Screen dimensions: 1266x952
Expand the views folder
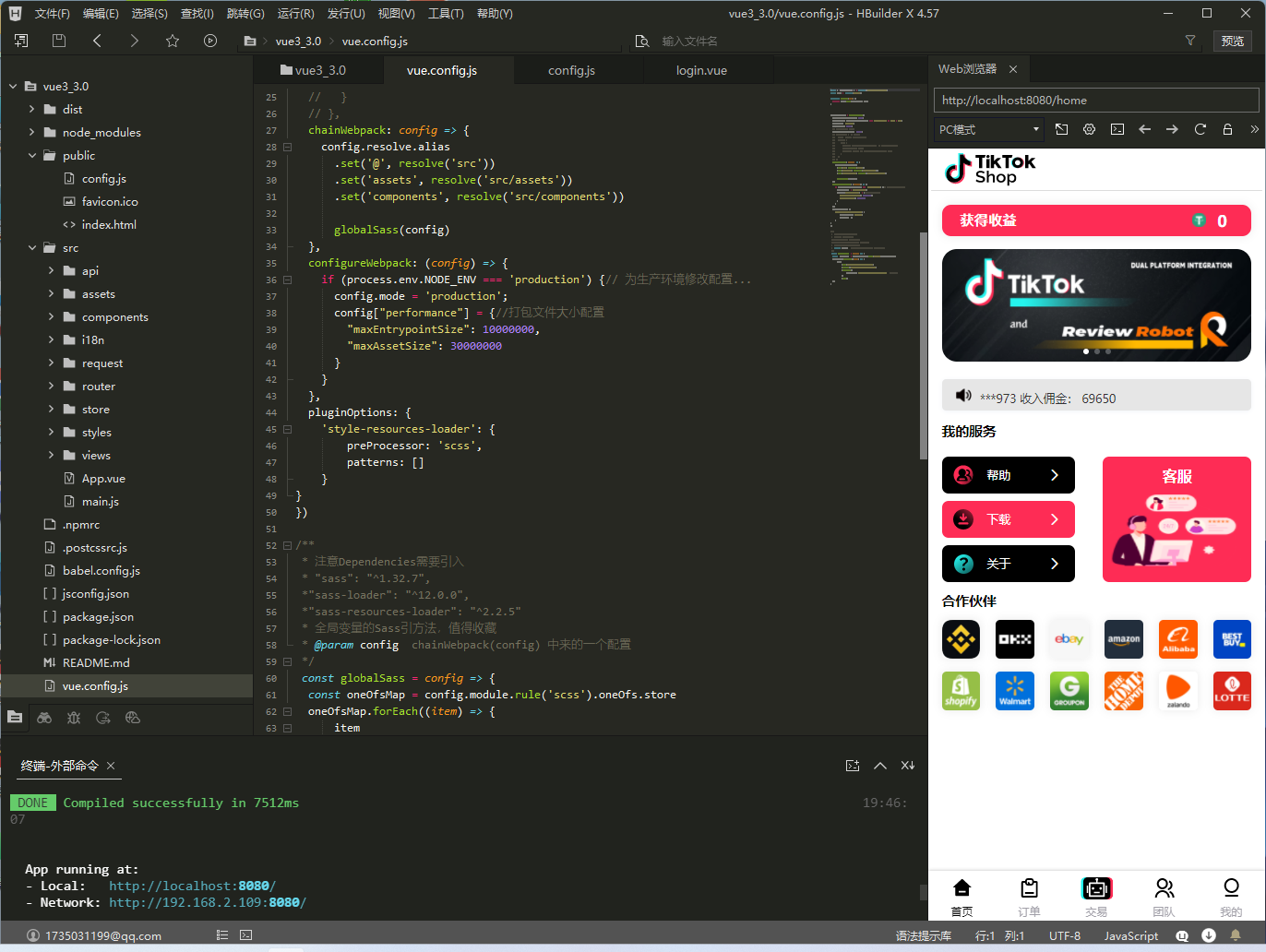click(51, 456)
